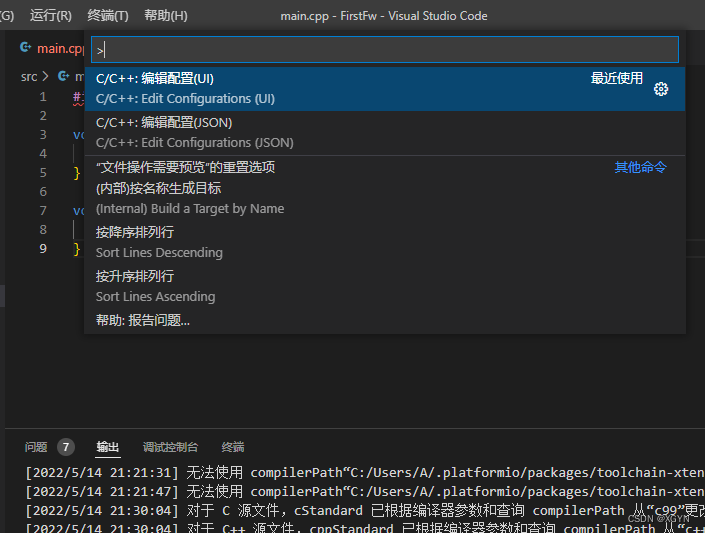Open the Terminal (终端) menu

point(108,16)
